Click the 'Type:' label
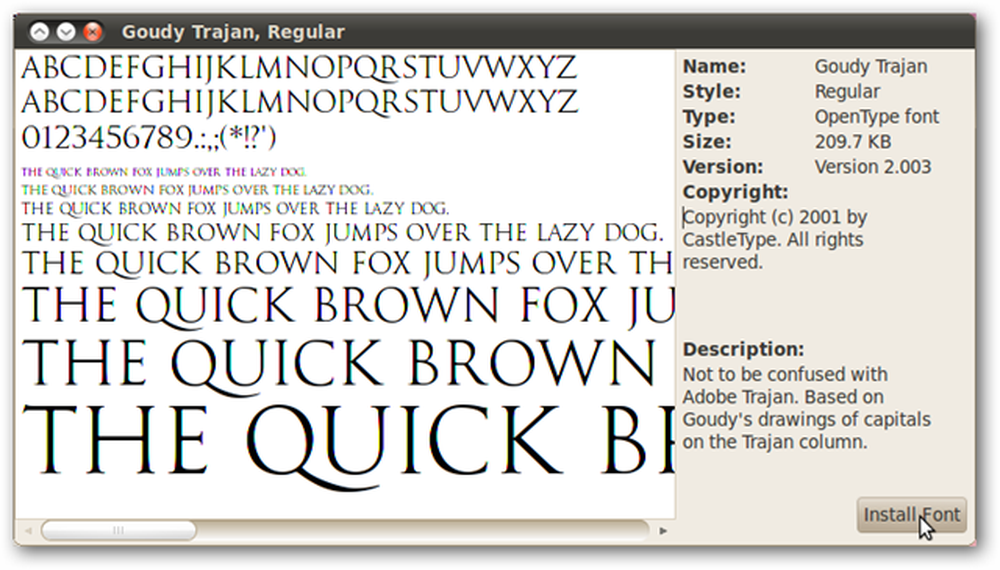The image size is (1000, 570). [709, 117]
